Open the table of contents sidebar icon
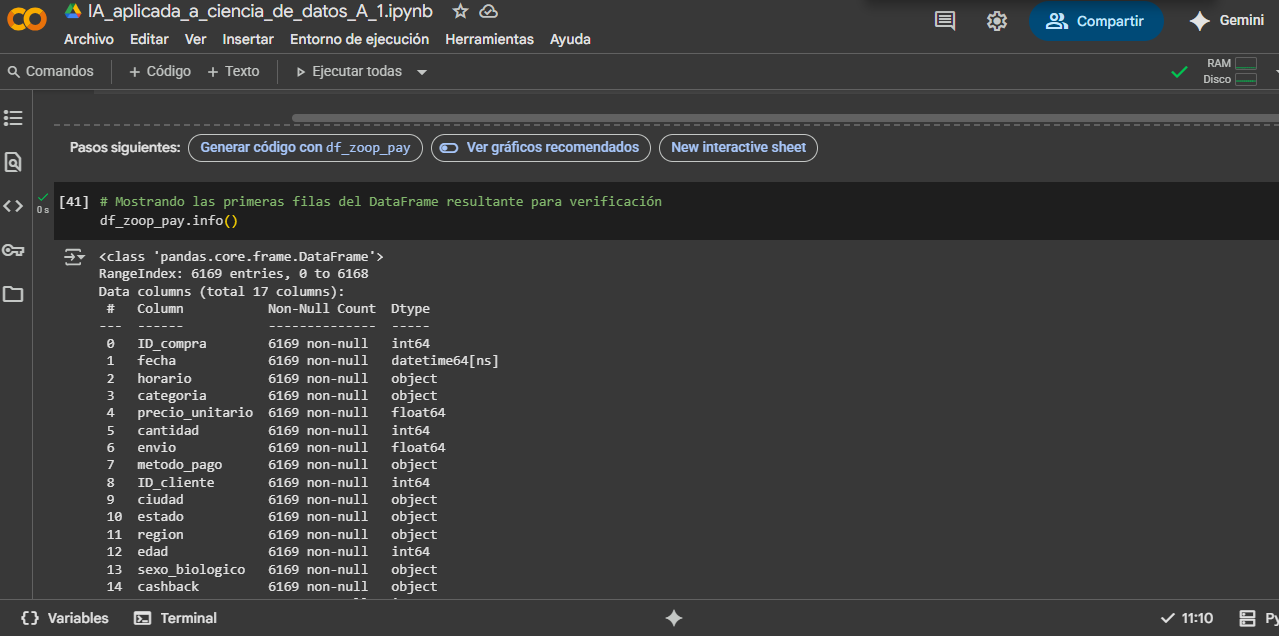 pos(13,118)
